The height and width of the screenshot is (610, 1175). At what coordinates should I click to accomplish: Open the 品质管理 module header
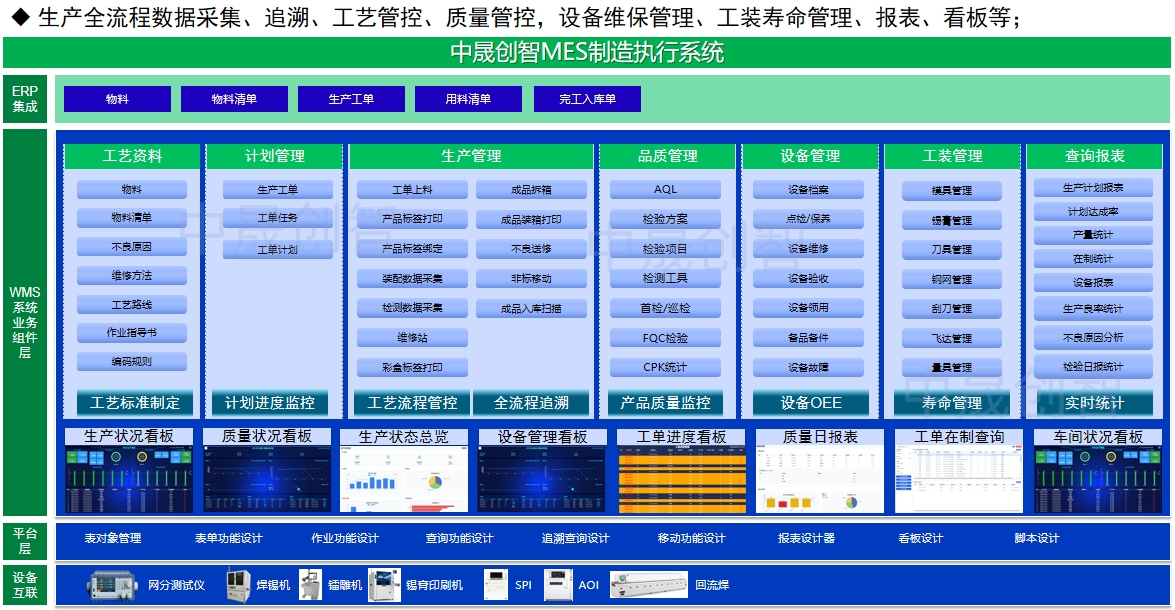pos(667,156)
